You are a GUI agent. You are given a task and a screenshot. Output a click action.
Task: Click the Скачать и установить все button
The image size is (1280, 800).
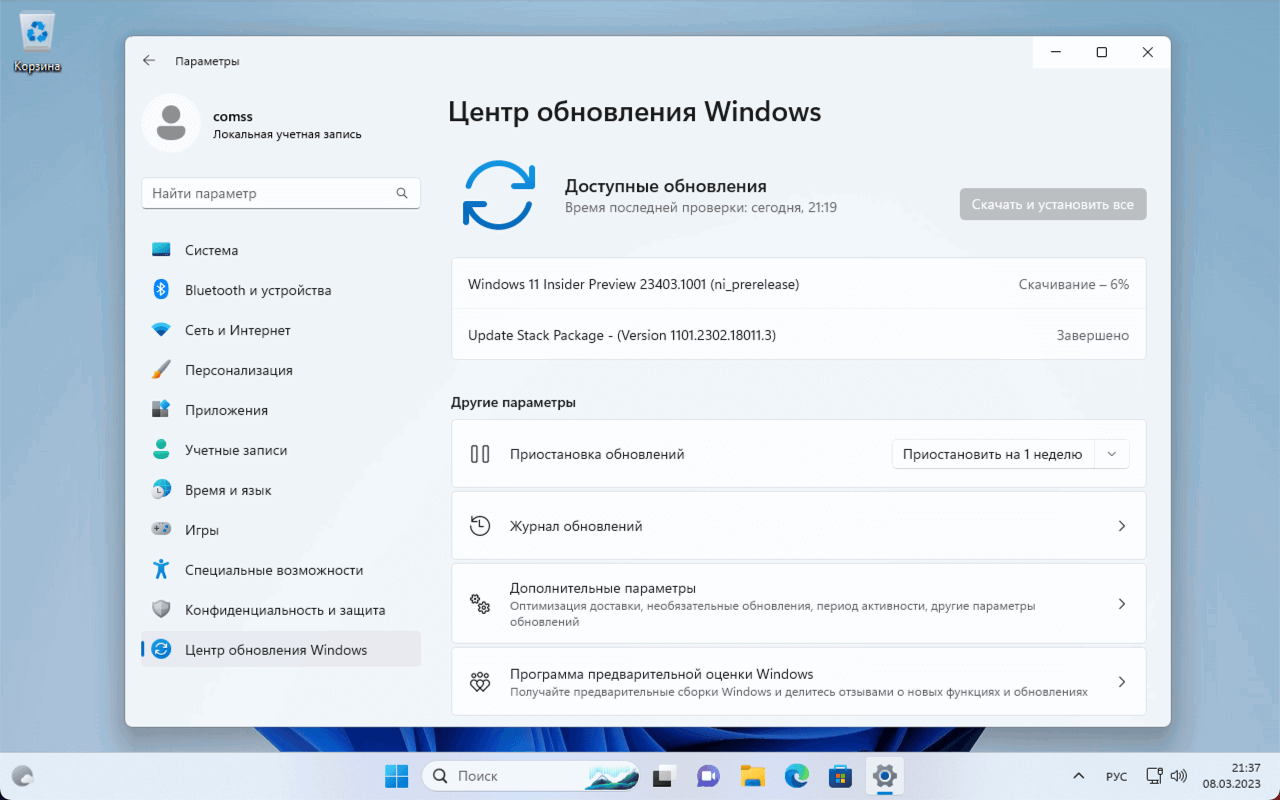[x=1052, y=203]
